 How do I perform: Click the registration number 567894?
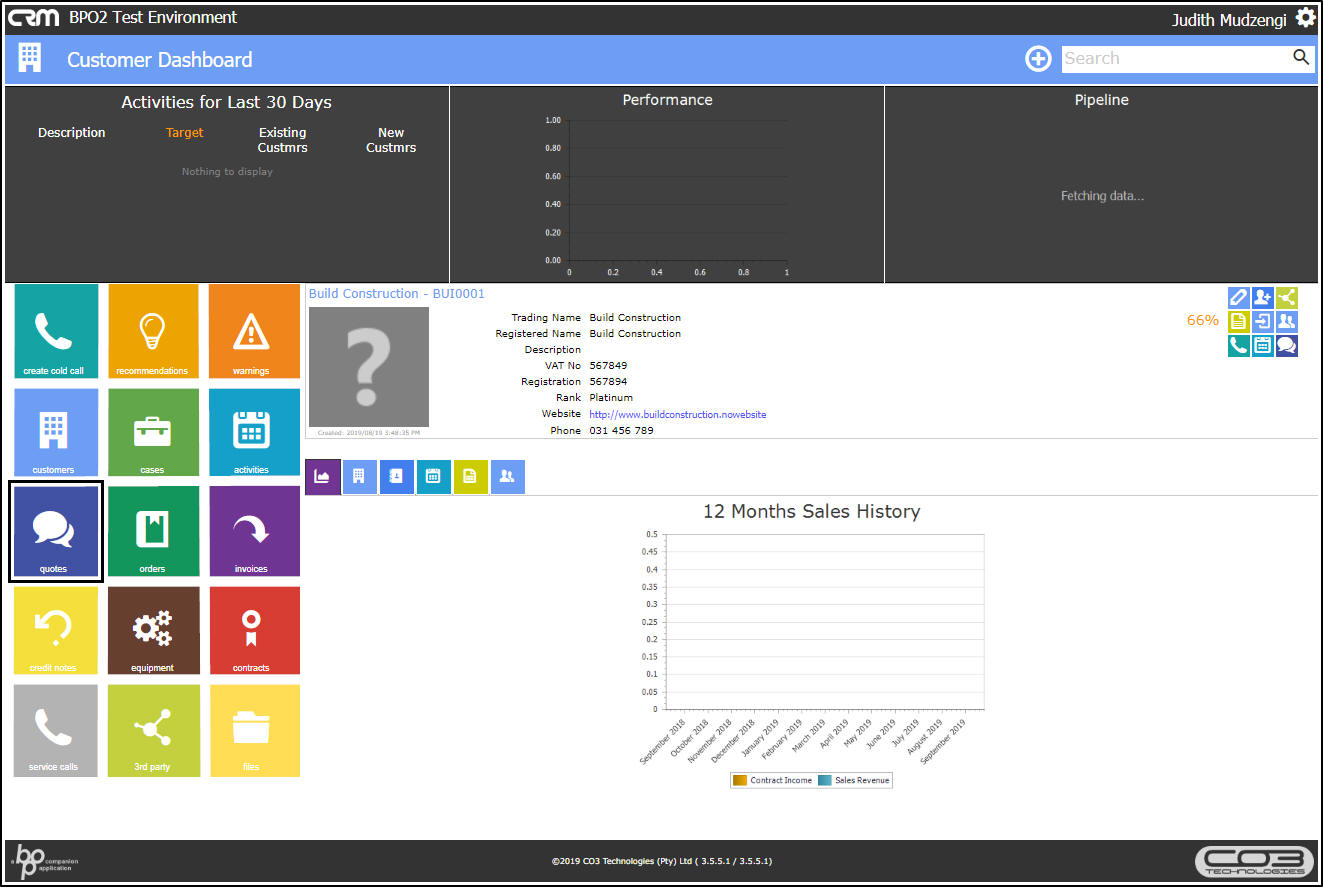coord(609,382)
